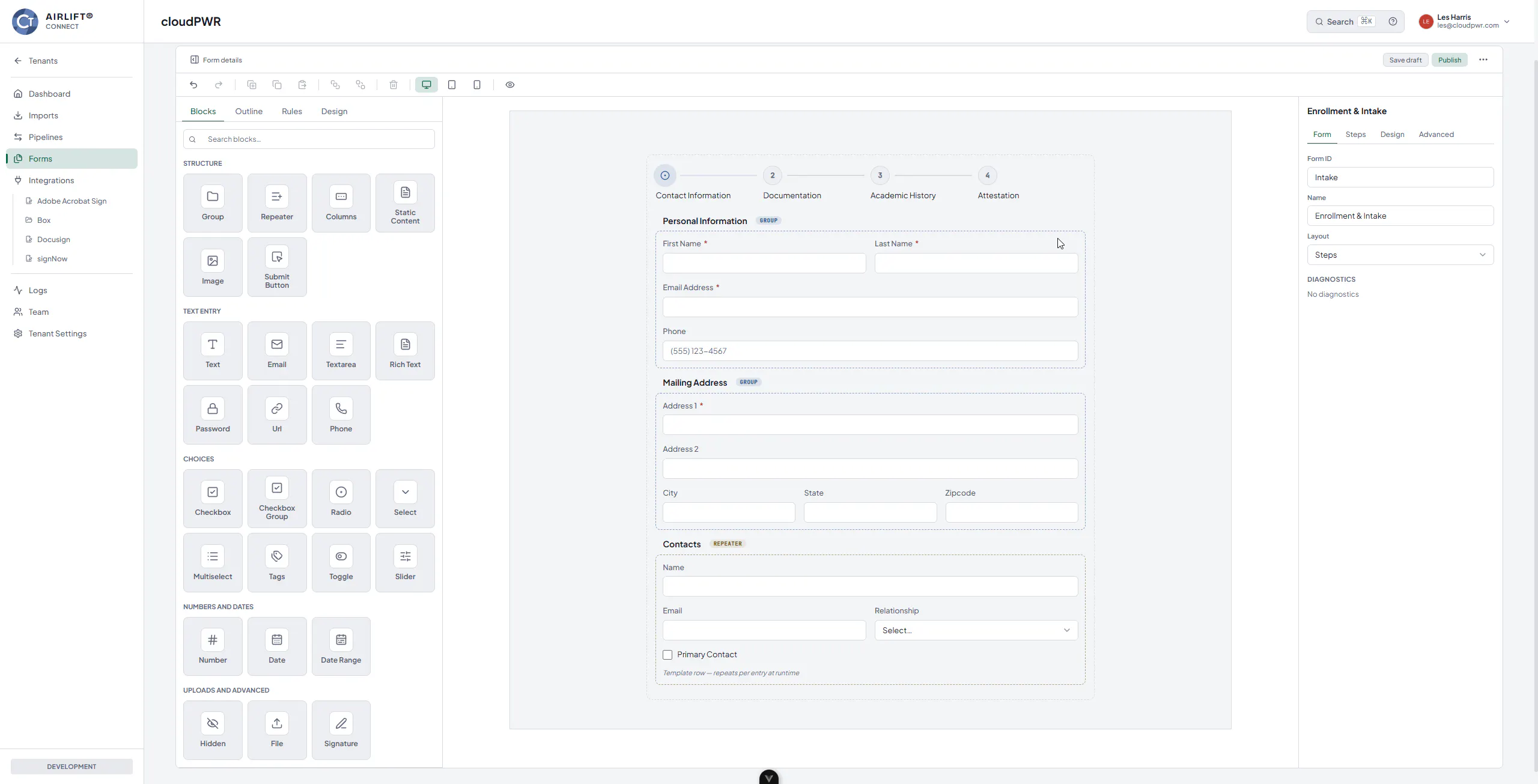1538x784 pixels.
Task: Add a Date Range block
Action: click(x=341, y=646)
